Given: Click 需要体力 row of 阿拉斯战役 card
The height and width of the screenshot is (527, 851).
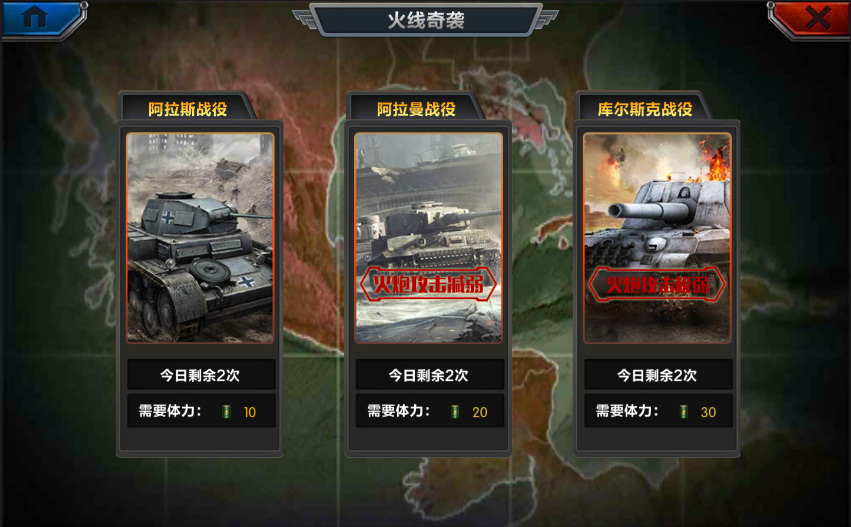Looking at the screenshot, I should (x=201, y=411).
